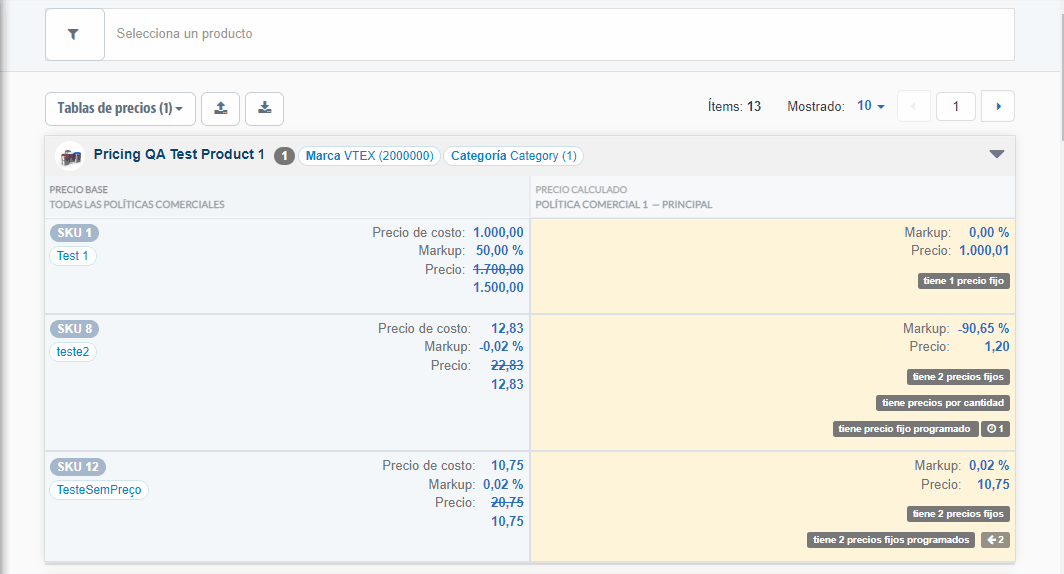Screen dimensions: 1064x574
Task: Click SKU 8 label badge
Action: point(74,329)
